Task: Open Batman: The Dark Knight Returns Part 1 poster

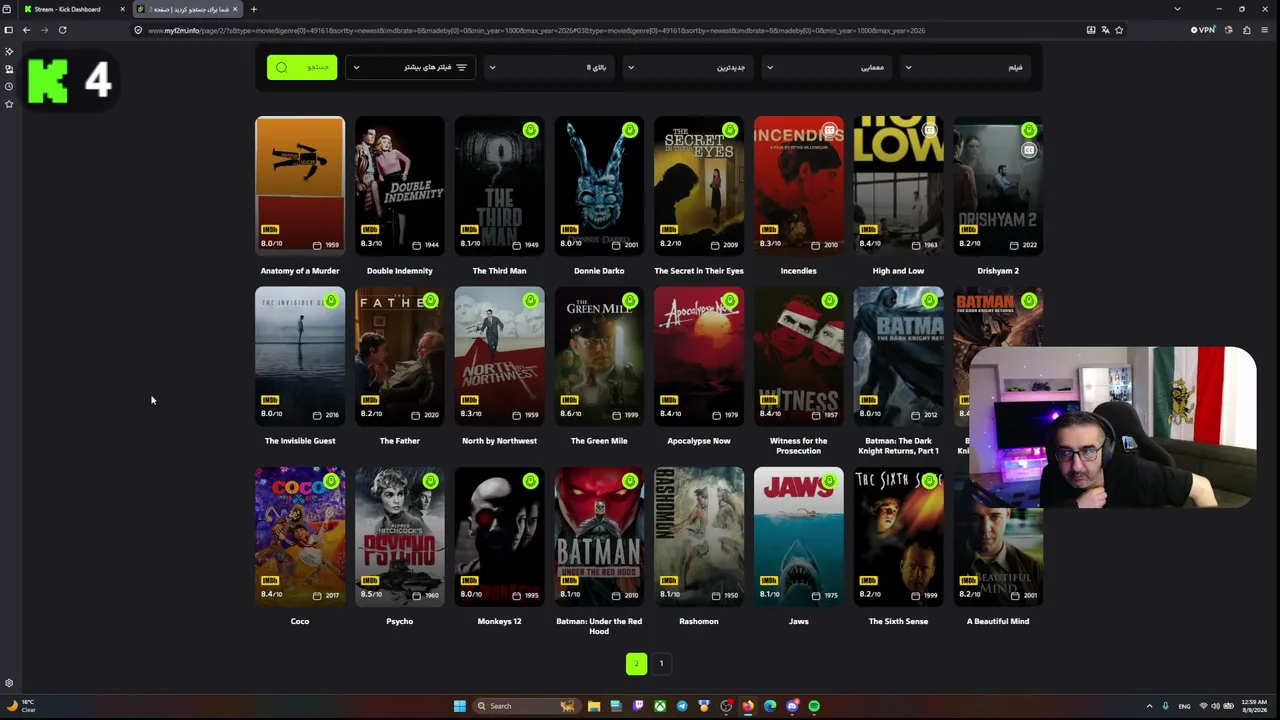Action: tap(898, 357)
